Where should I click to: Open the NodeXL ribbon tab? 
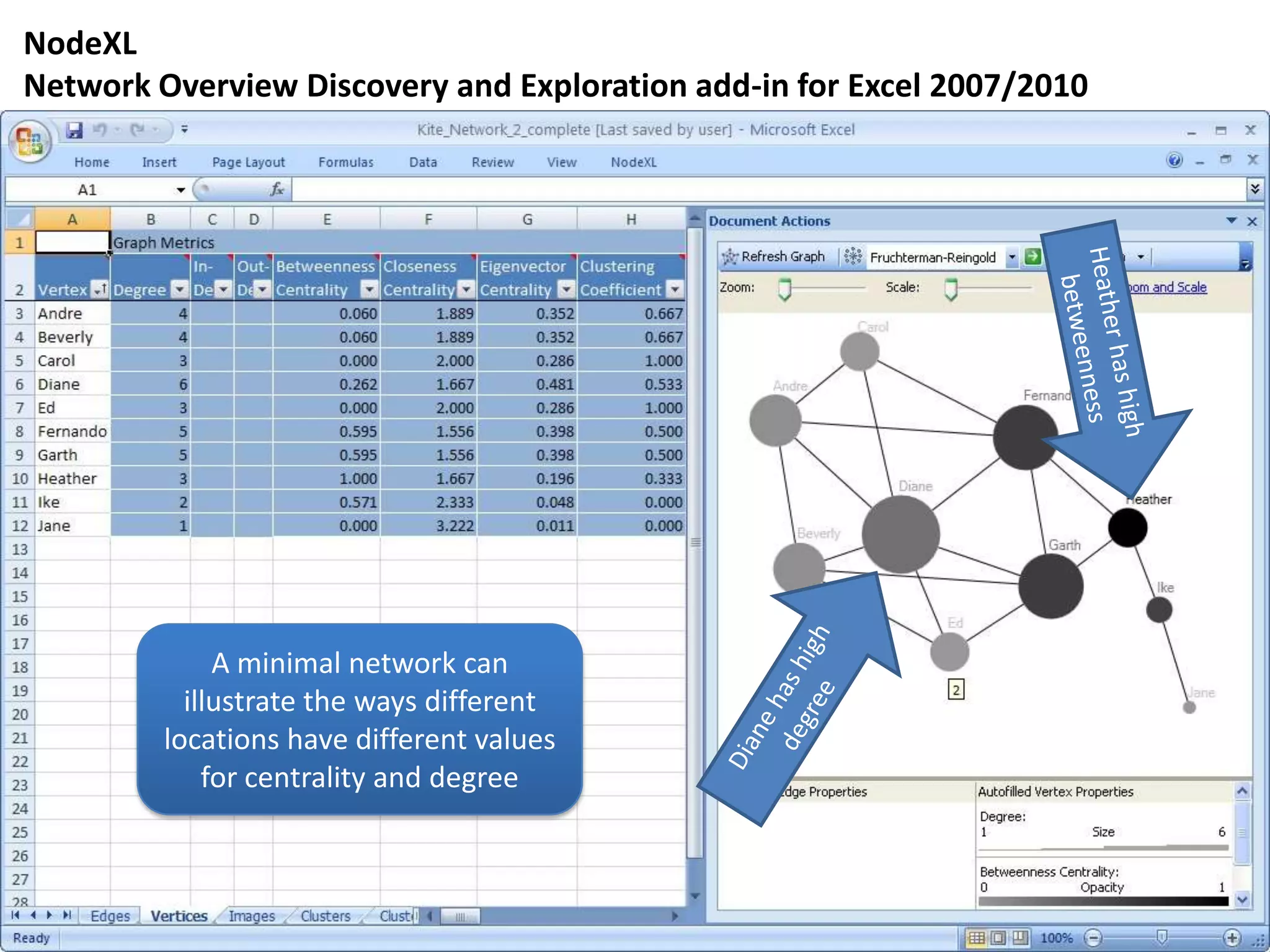point(633,162)
